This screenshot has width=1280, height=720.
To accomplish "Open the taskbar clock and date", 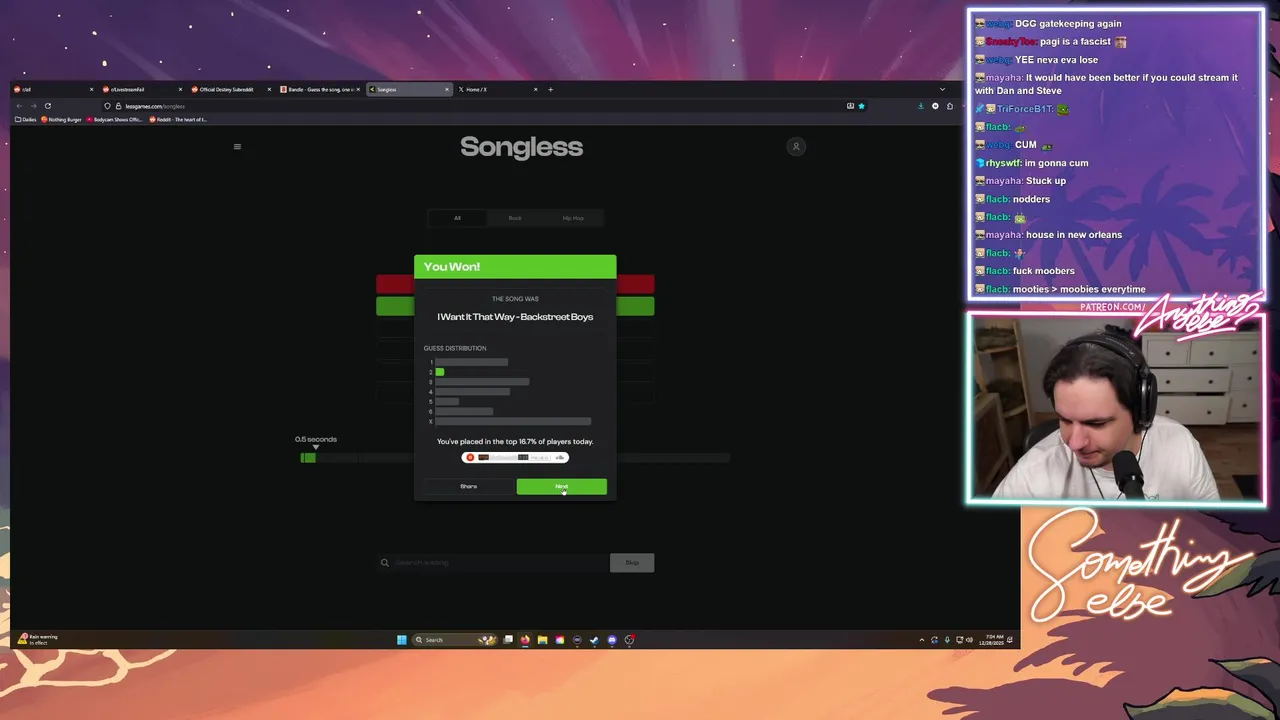I will (993, 640).
